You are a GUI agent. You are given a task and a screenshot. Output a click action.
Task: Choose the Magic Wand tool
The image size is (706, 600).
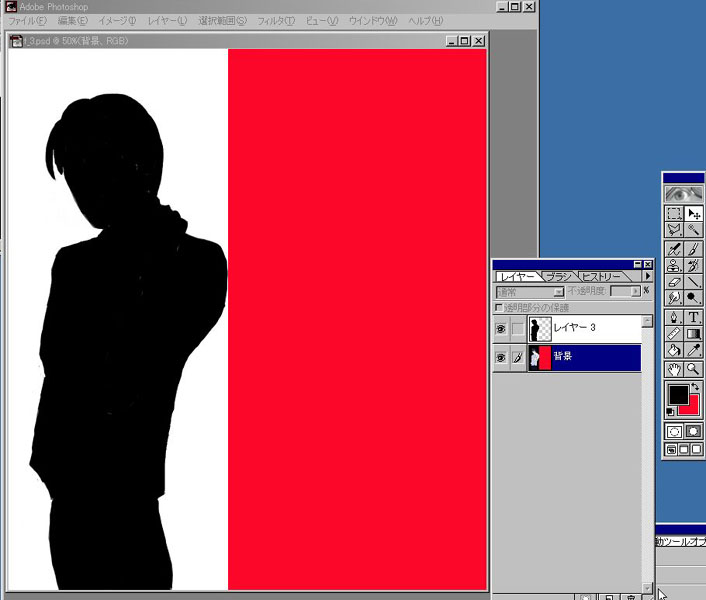[694, 230]
